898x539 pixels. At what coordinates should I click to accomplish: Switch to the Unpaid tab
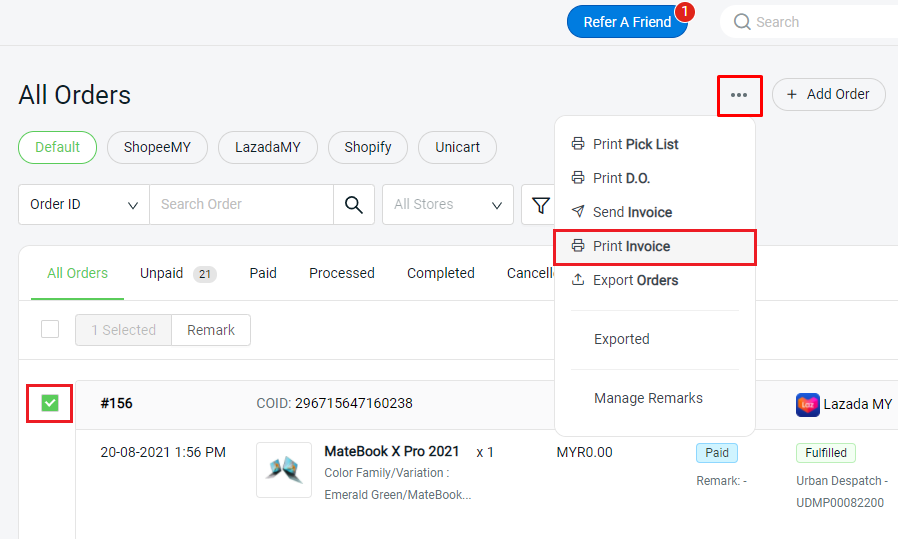coord(162,273)
